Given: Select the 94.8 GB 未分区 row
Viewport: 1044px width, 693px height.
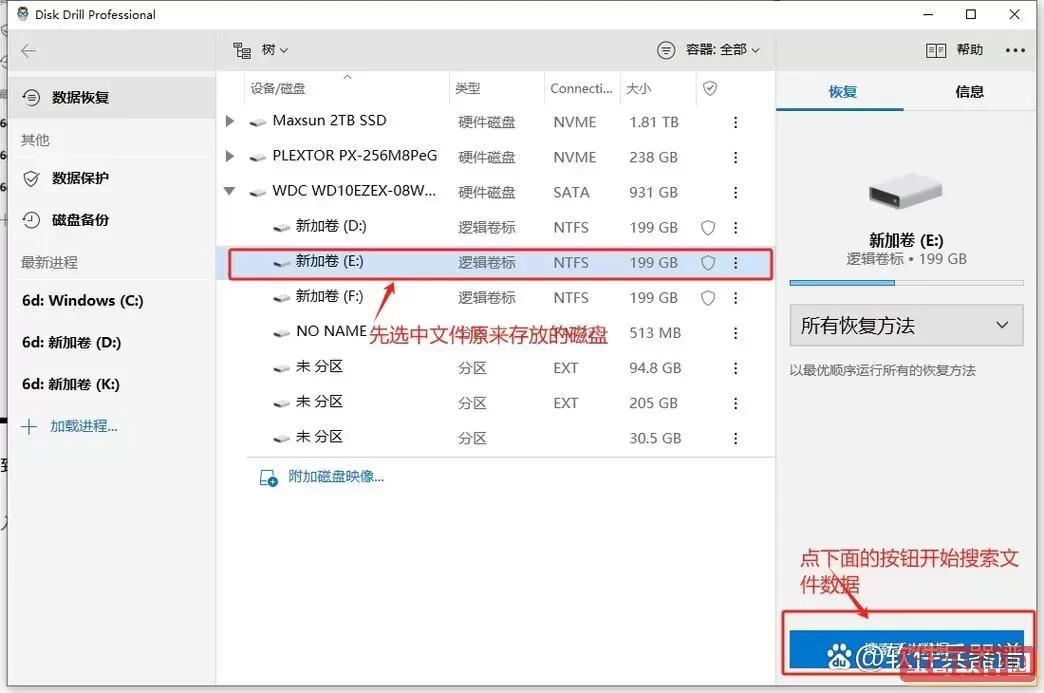Looking at the screenshot, I should (496, 368).
